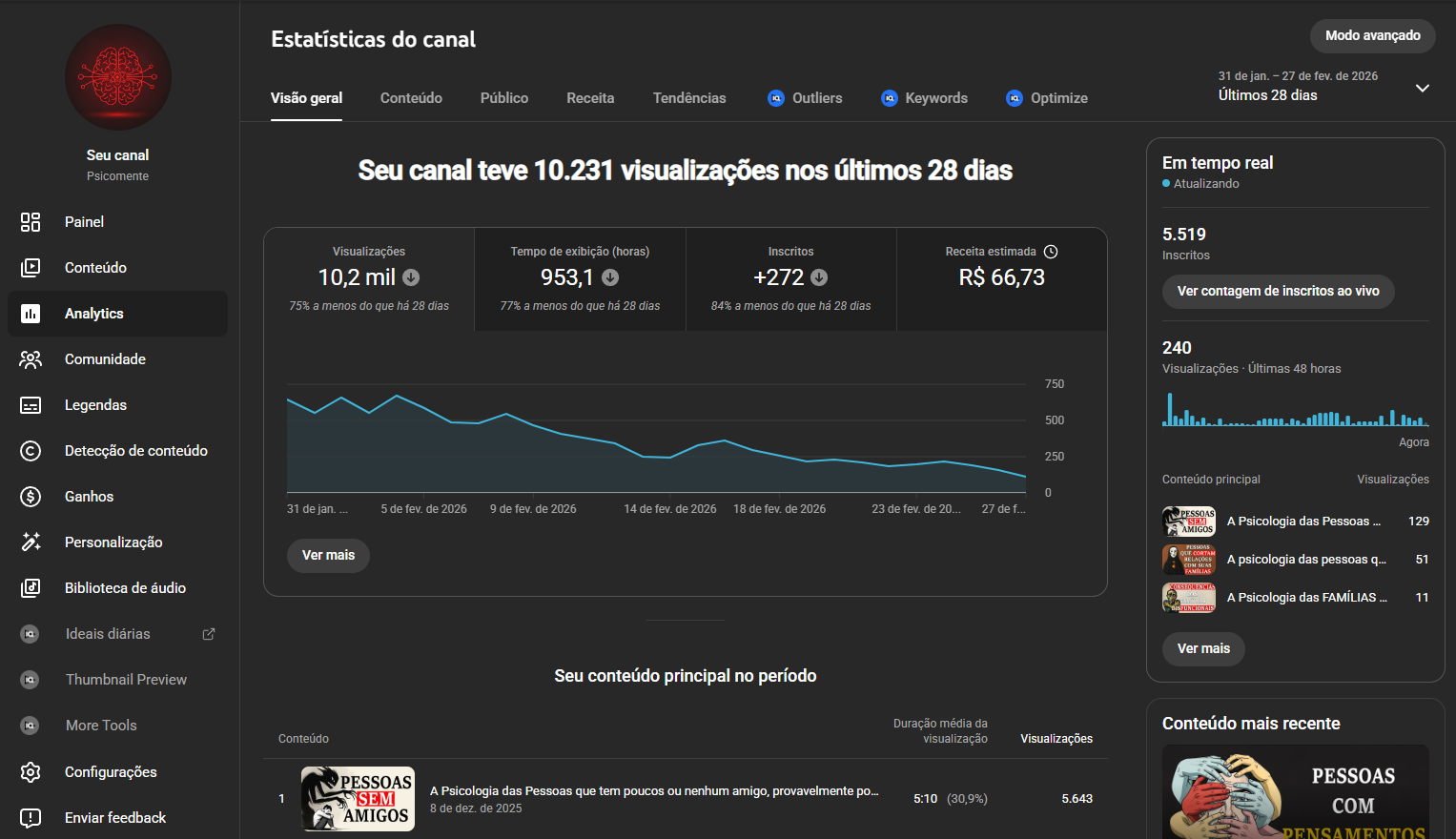Click the Outliers tab badge icon

click(x=776, y=98)
